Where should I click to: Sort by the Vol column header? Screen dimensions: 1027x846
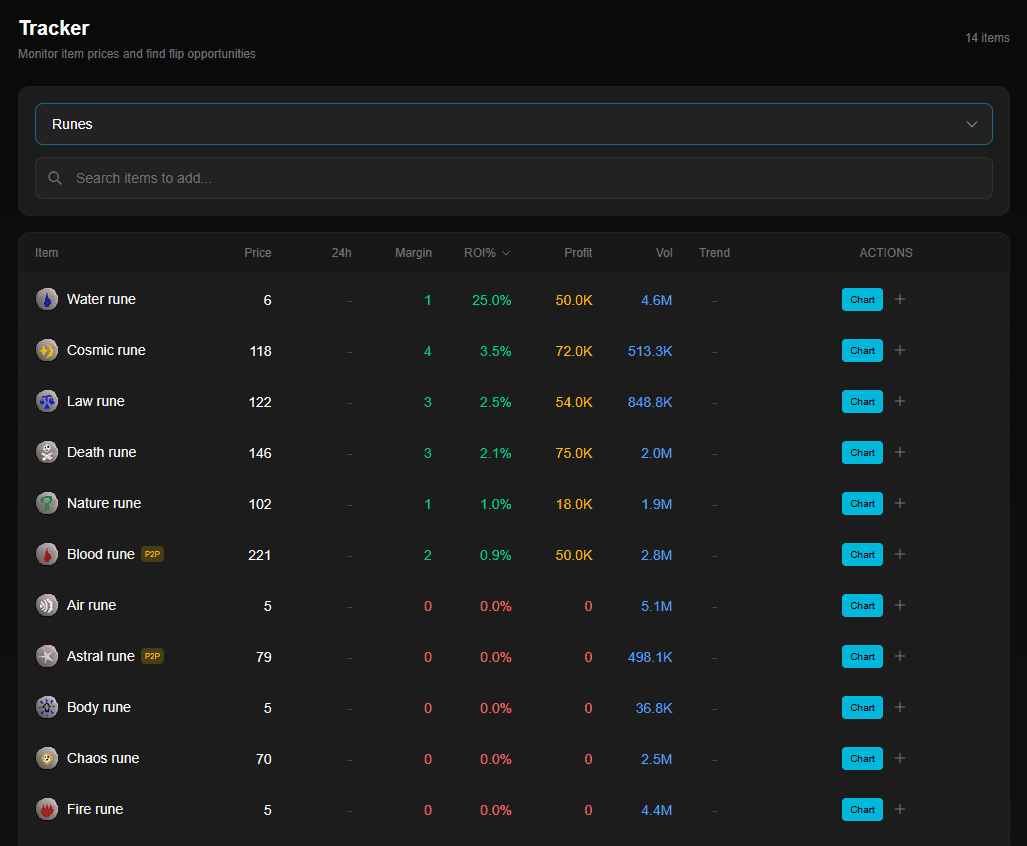pyautogui.click(x=664, y=253)
